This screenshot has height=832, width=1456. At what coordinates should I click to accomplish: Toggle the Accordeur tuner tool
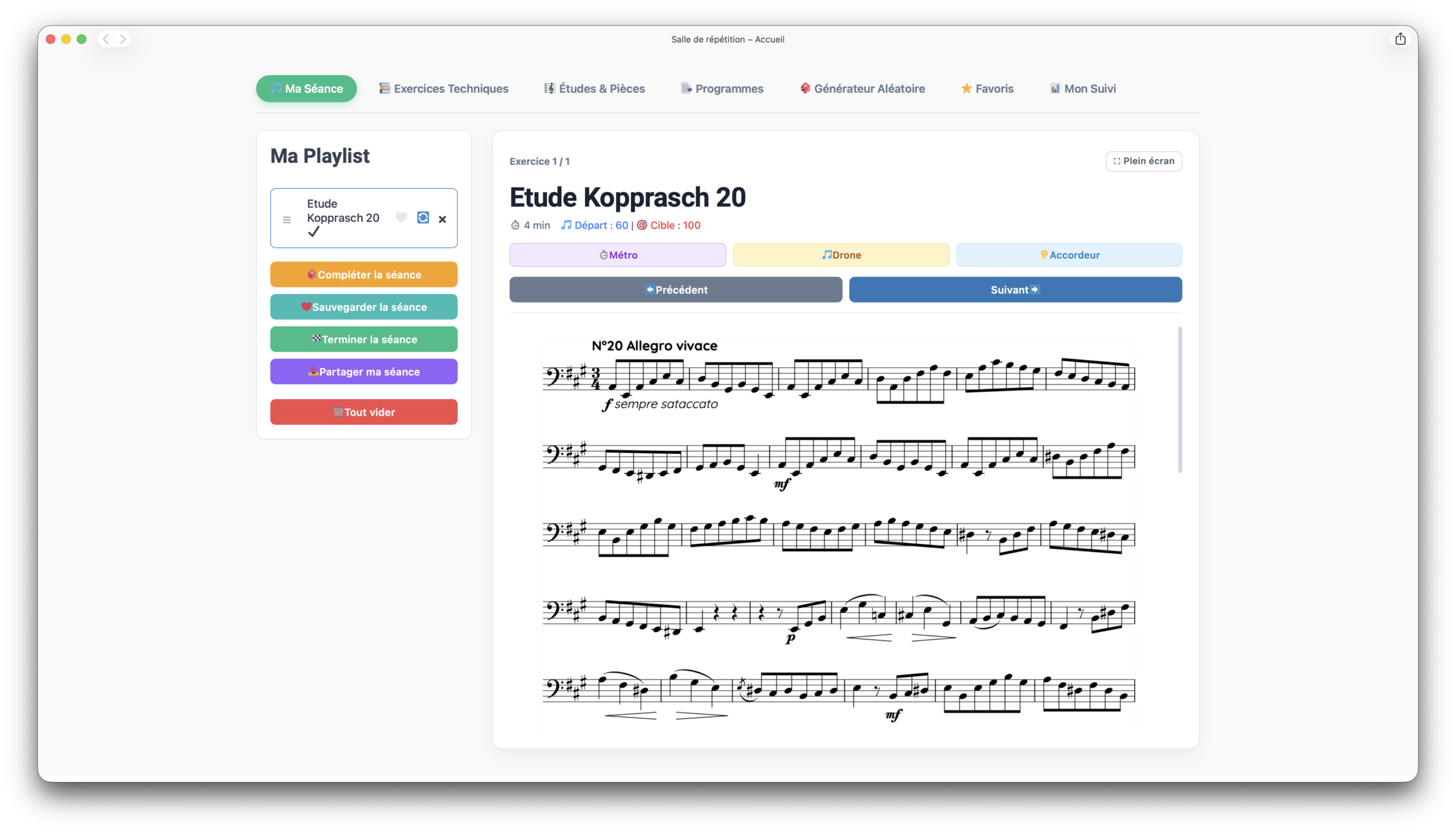click(x=1069, y=255)
